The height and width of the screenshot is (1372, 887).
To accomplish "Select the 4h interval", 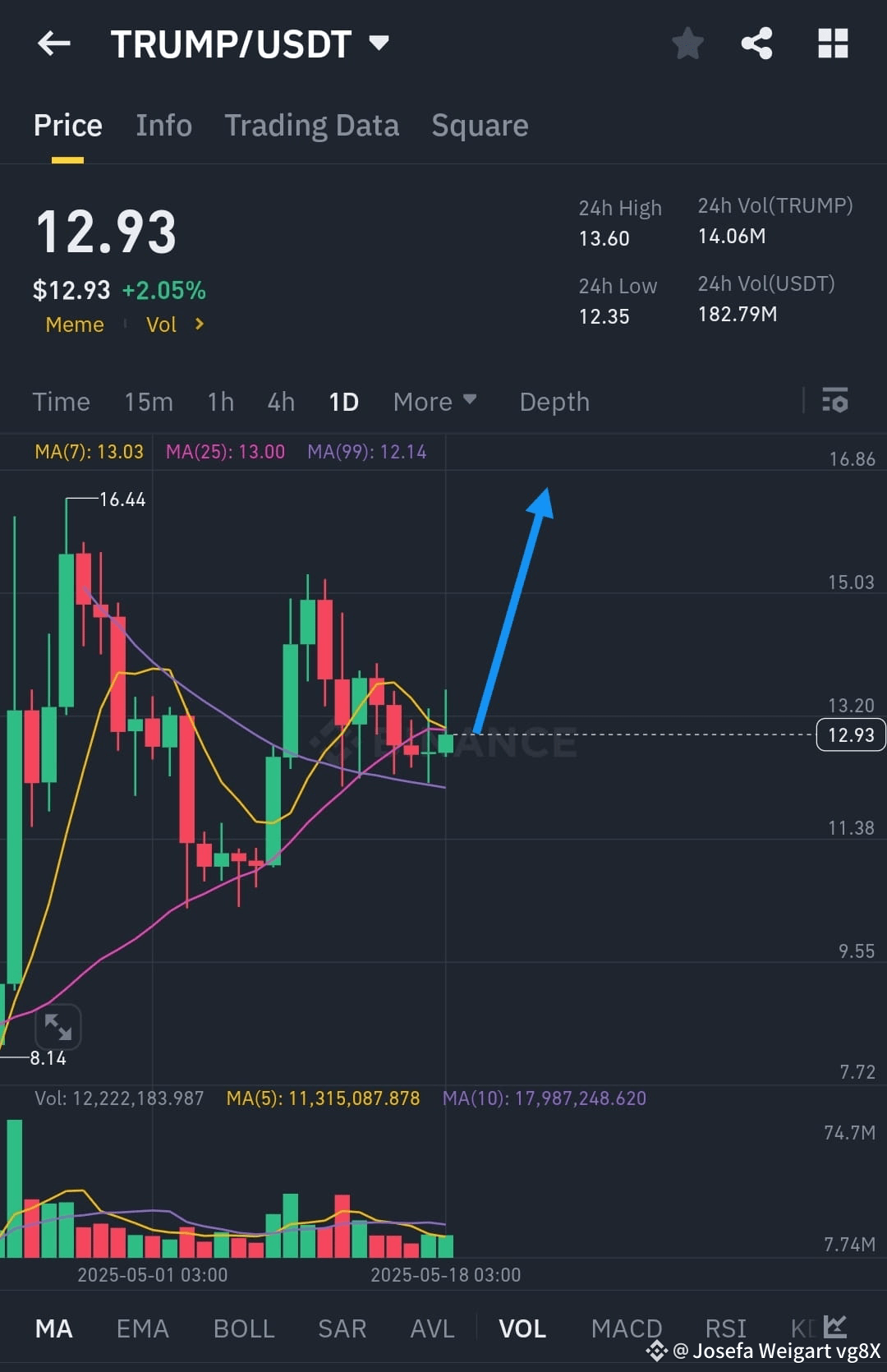I will coord(281,402).
